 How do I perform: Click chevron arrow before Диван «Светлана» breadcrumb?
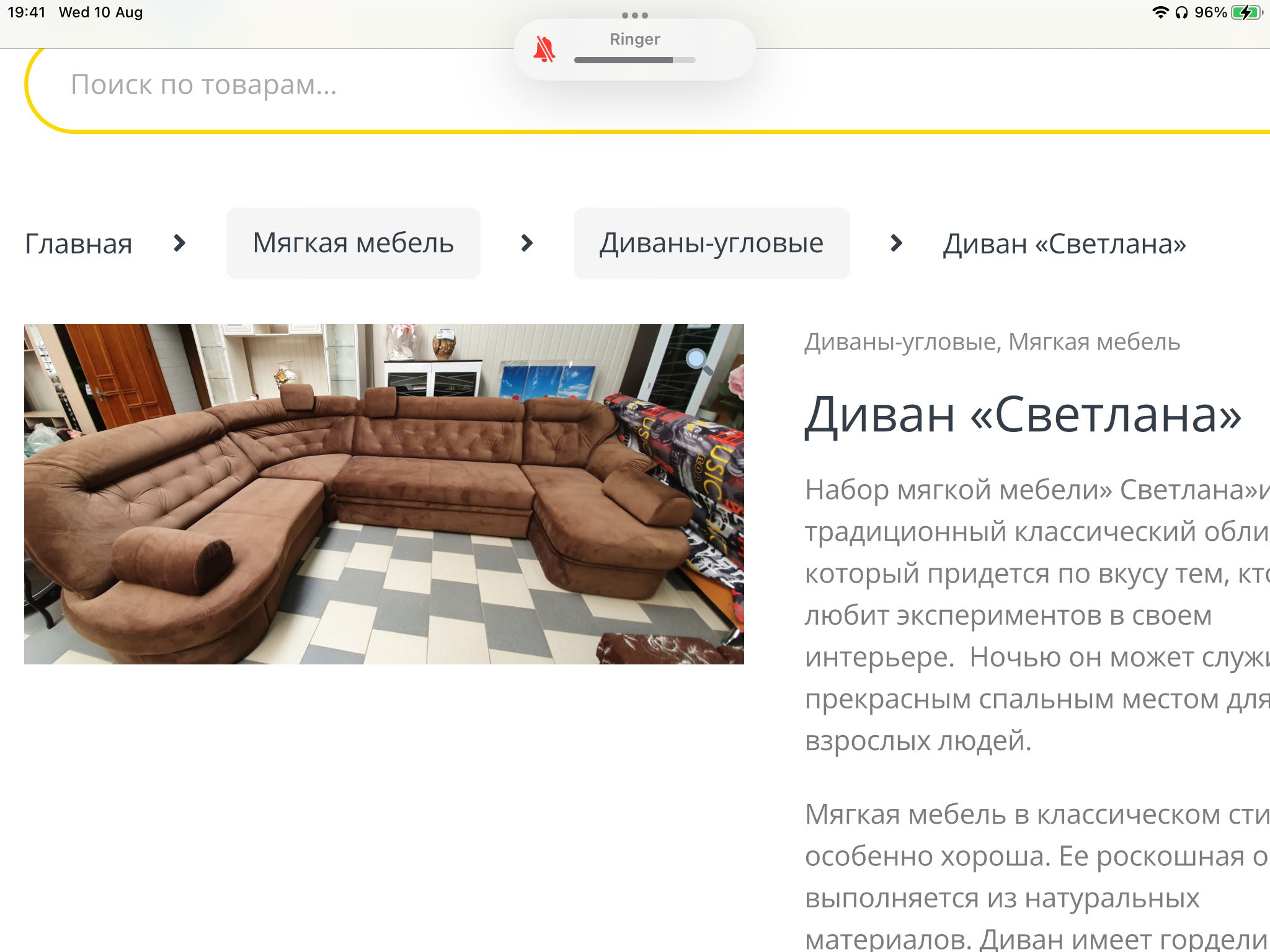coord(896,243)
